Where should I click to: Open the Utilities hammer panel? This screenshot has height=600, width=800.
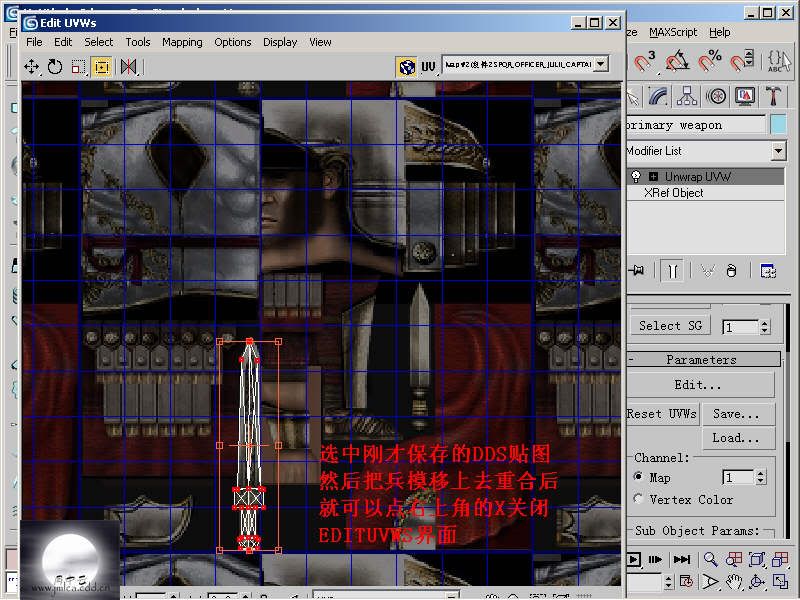773,96
